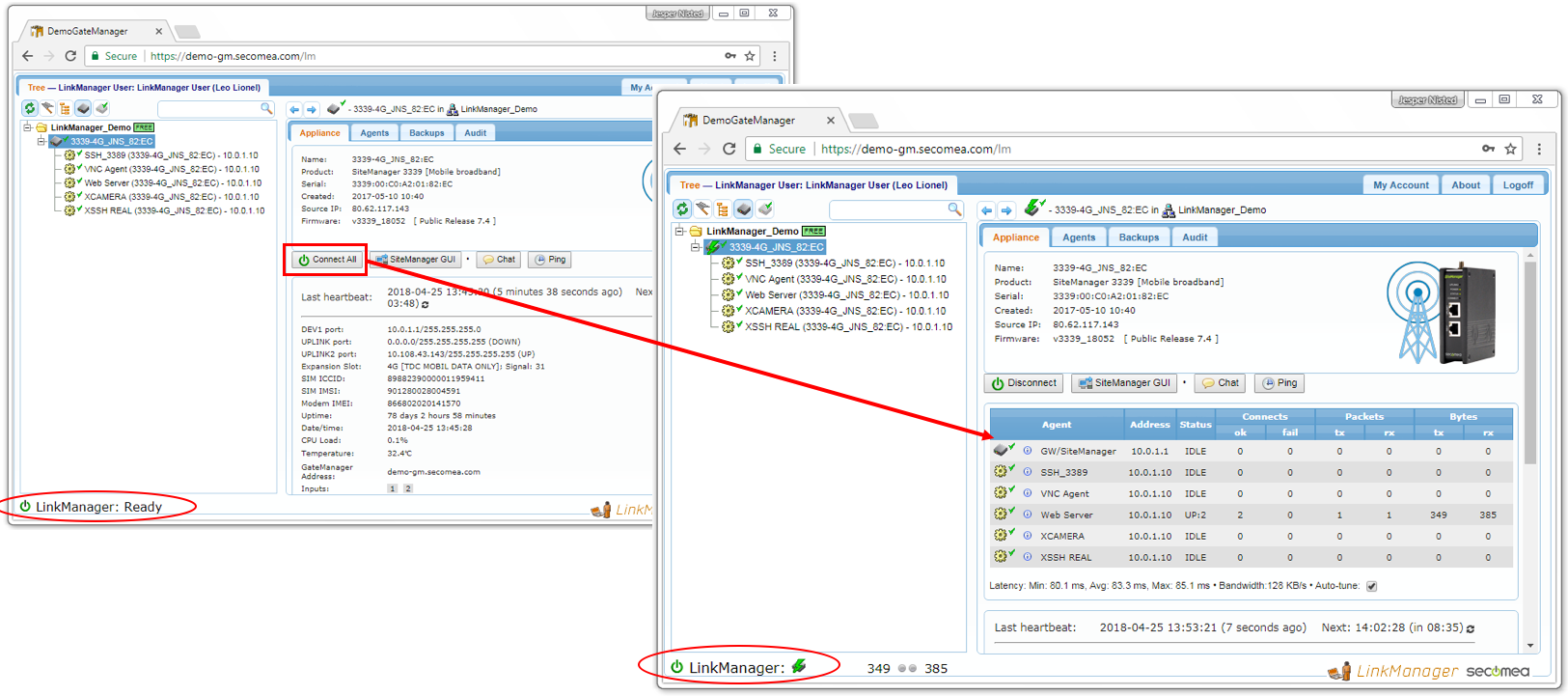Click gear icon of XCAMERA agent row
This screenshot has width=1568, height=696.
[x=1002, y=535]
